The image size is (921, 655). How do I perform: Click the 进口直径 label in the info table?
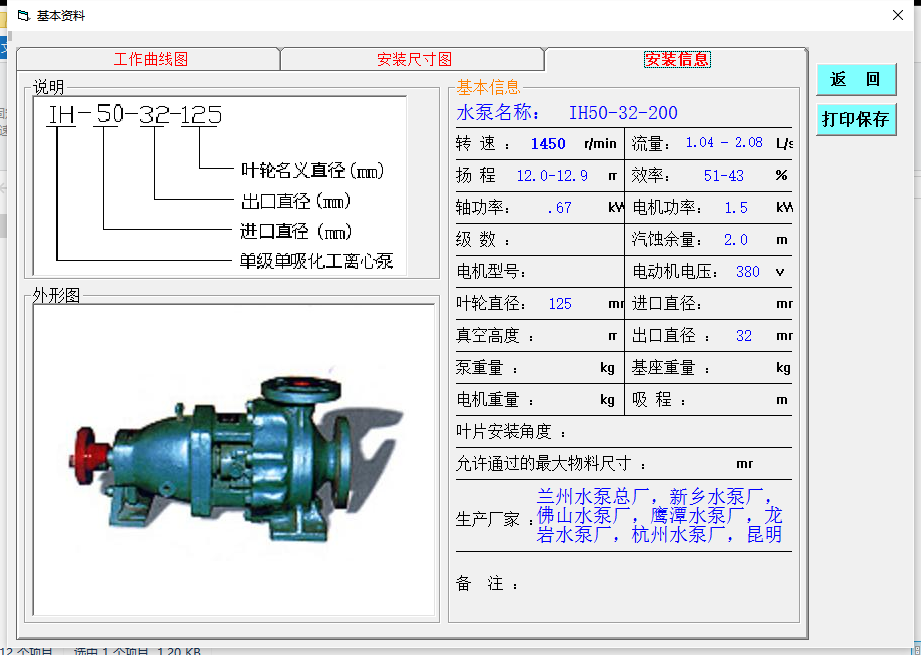tap(667, 304)
